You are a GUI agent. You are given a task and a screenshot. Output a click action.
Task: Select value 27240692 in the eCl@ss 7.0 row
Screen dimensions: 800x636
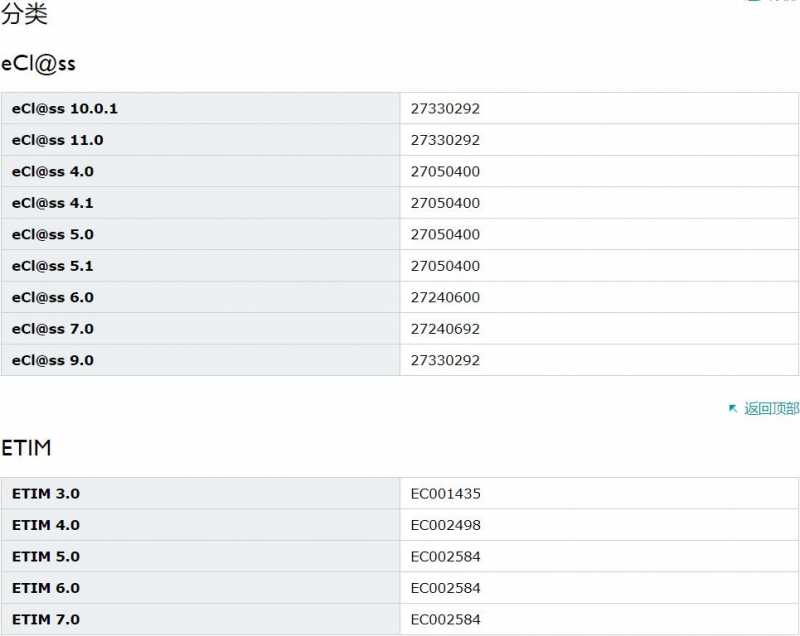[x=445, y=329]
